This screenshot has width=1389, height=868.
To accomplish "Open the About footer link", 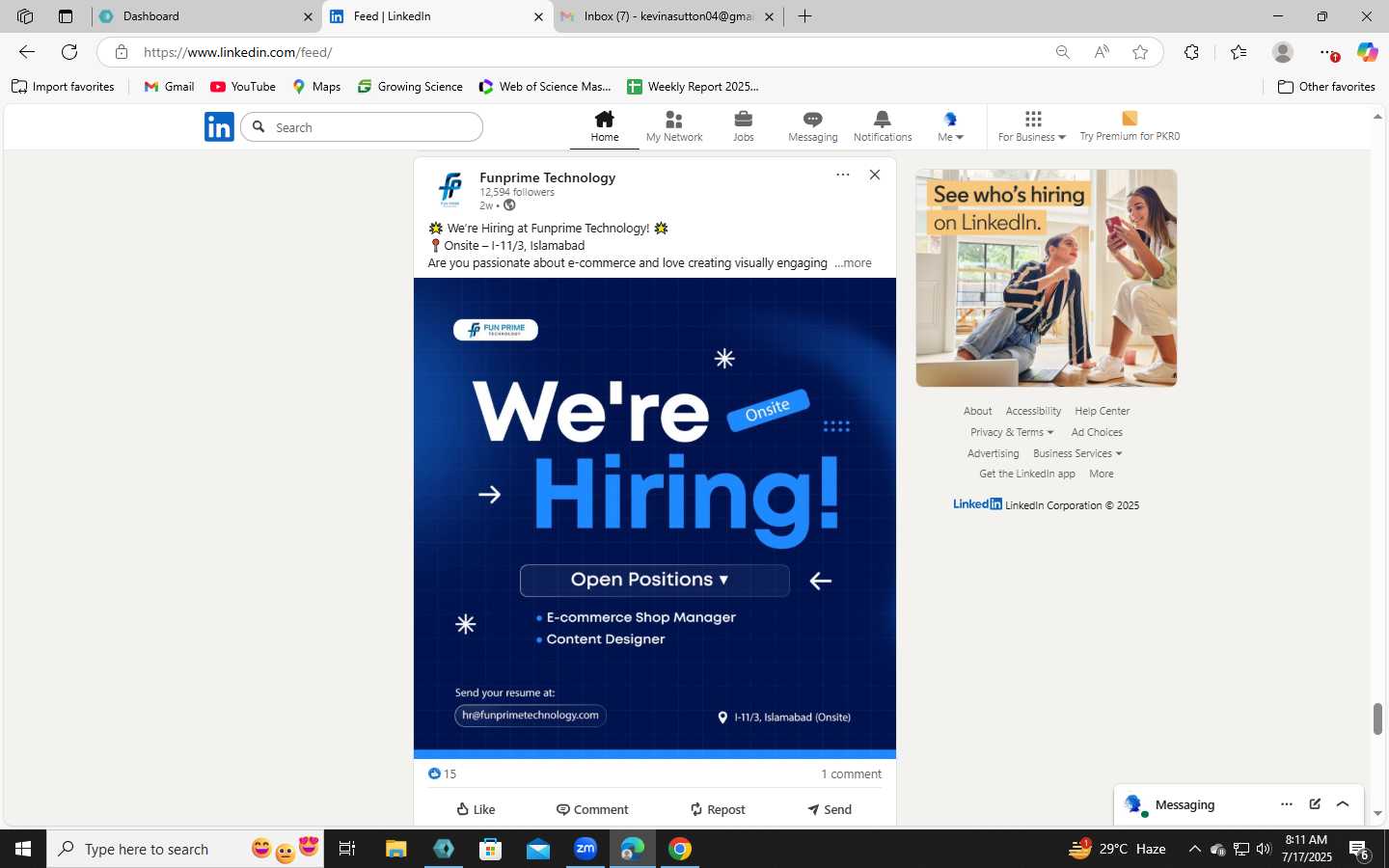I will (x=977, y=411).
